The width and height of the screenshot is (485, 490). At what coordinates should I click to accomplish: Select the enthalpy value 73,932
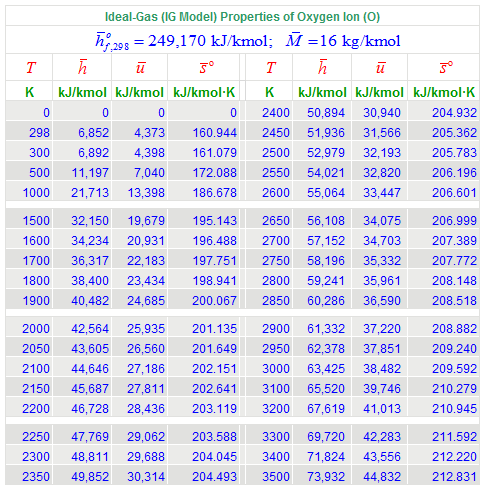coord(326,477)
